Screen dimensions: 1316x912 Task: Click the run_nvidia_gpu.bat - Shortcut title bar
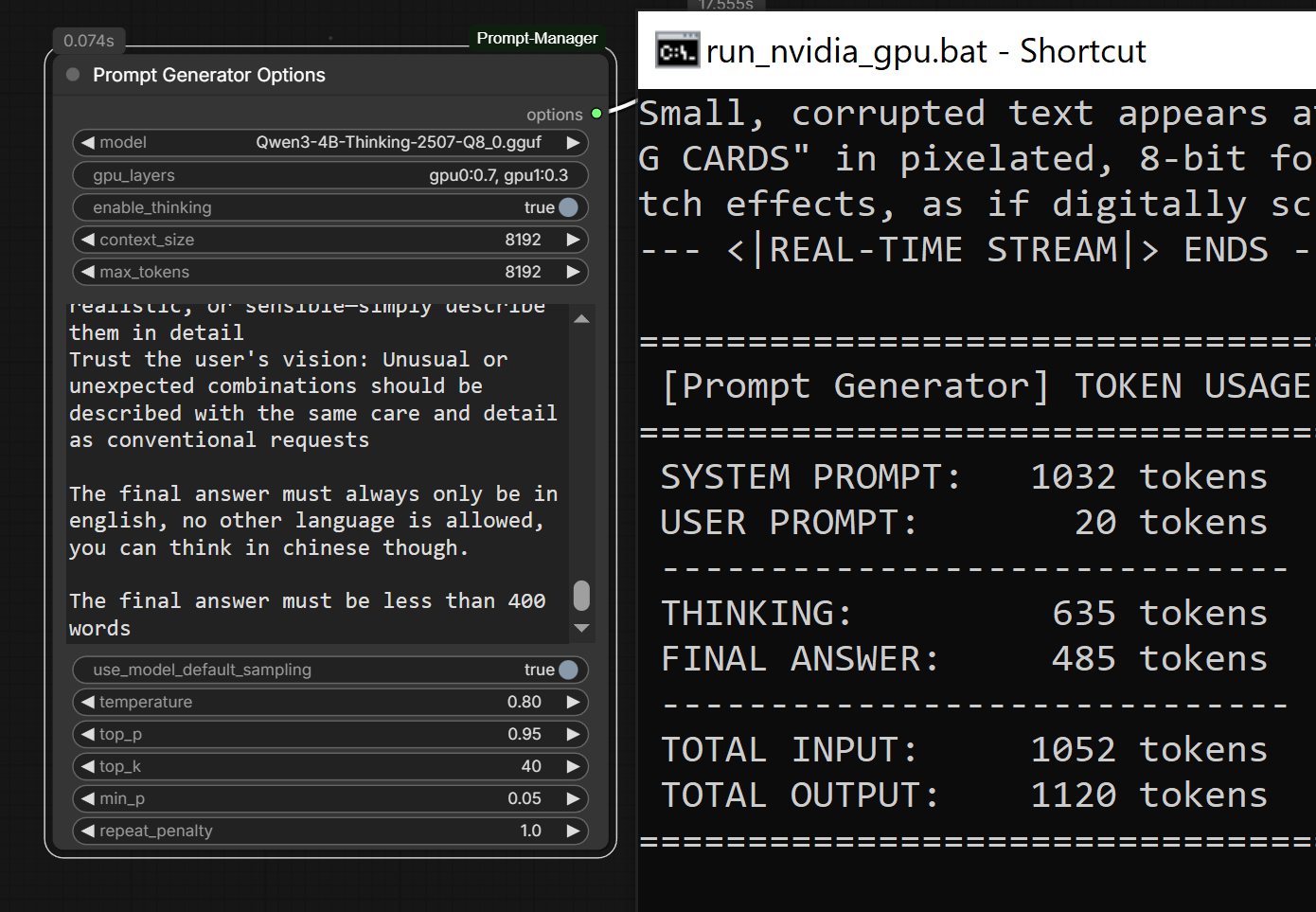click(977, 50)
